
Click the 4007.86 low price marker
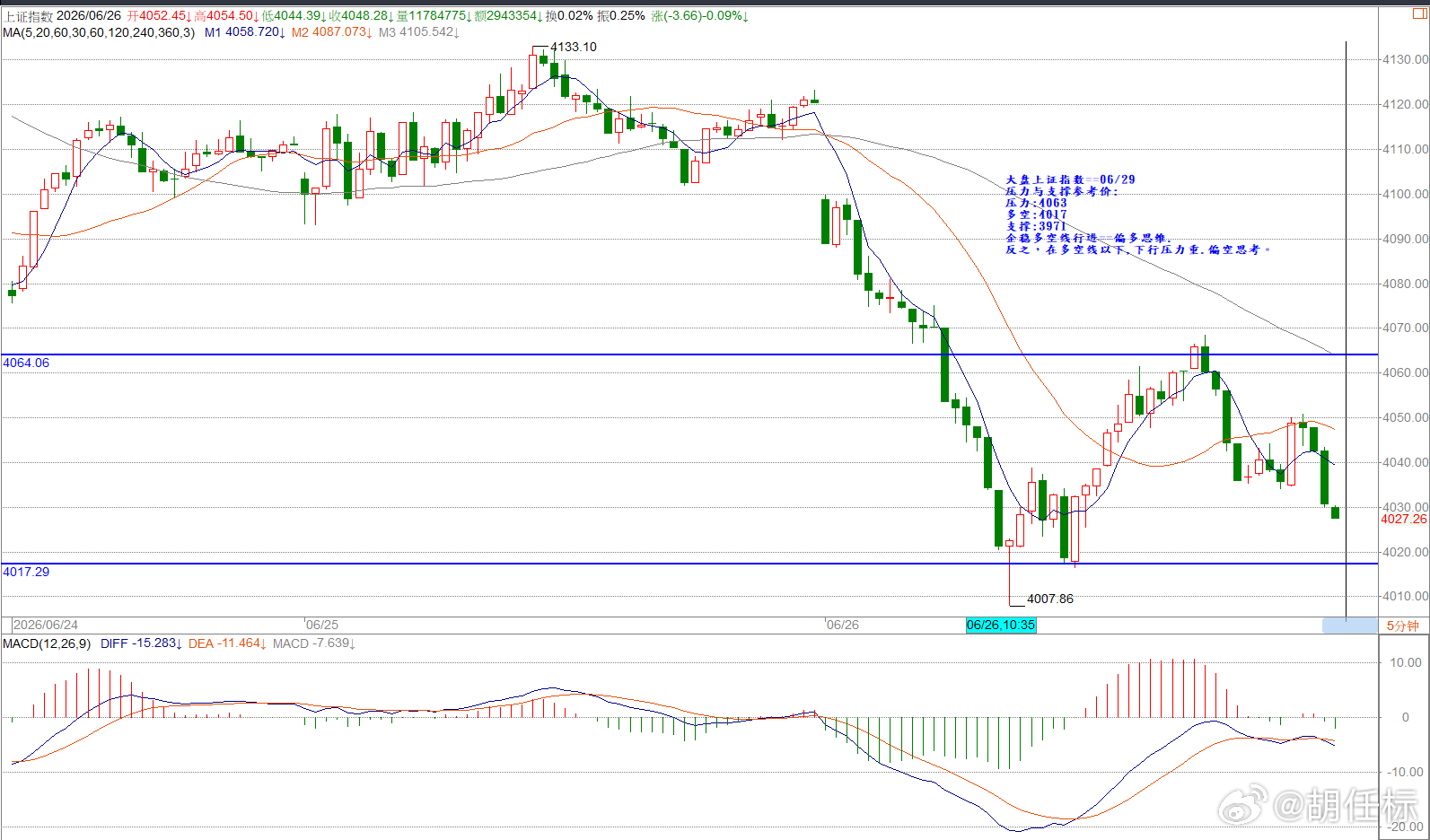(x=1050, y=599)
